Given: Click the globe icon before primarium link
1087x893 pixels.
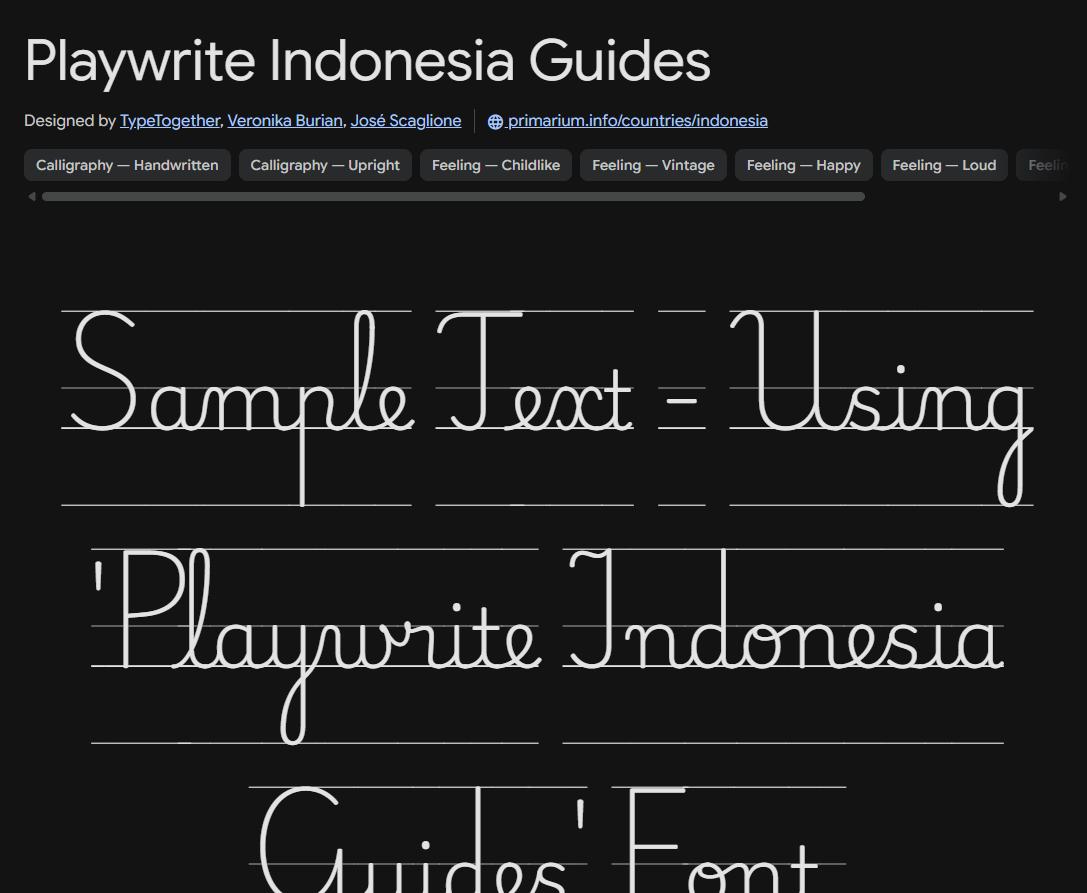Looking at the screenshot, I should 495,121.
